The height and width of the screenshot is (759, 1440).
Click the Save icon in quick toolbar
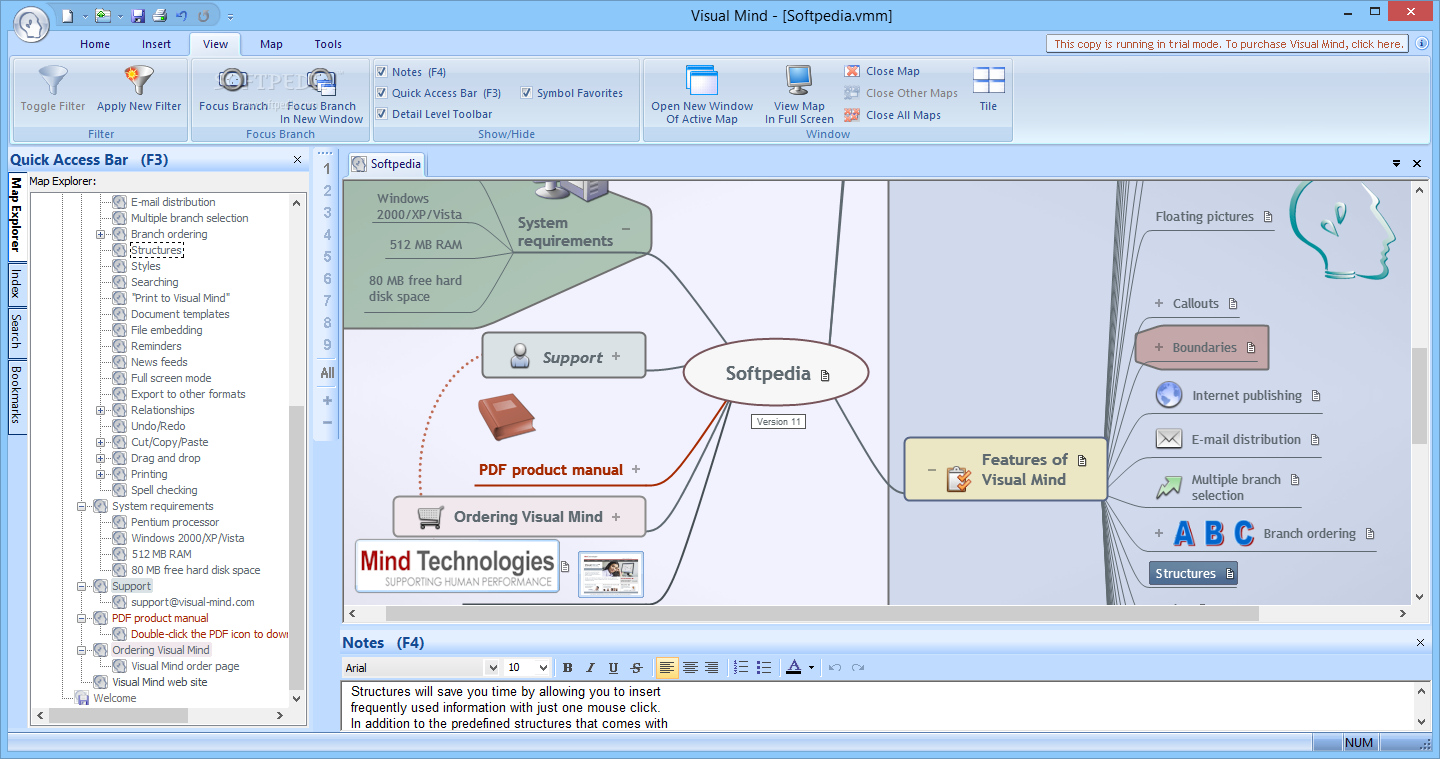point(138,16)
